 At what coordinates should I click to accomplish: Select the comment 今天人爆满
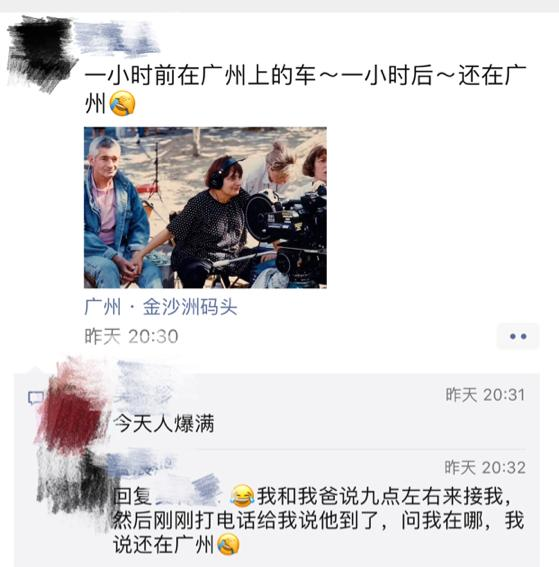coord(164,423)
